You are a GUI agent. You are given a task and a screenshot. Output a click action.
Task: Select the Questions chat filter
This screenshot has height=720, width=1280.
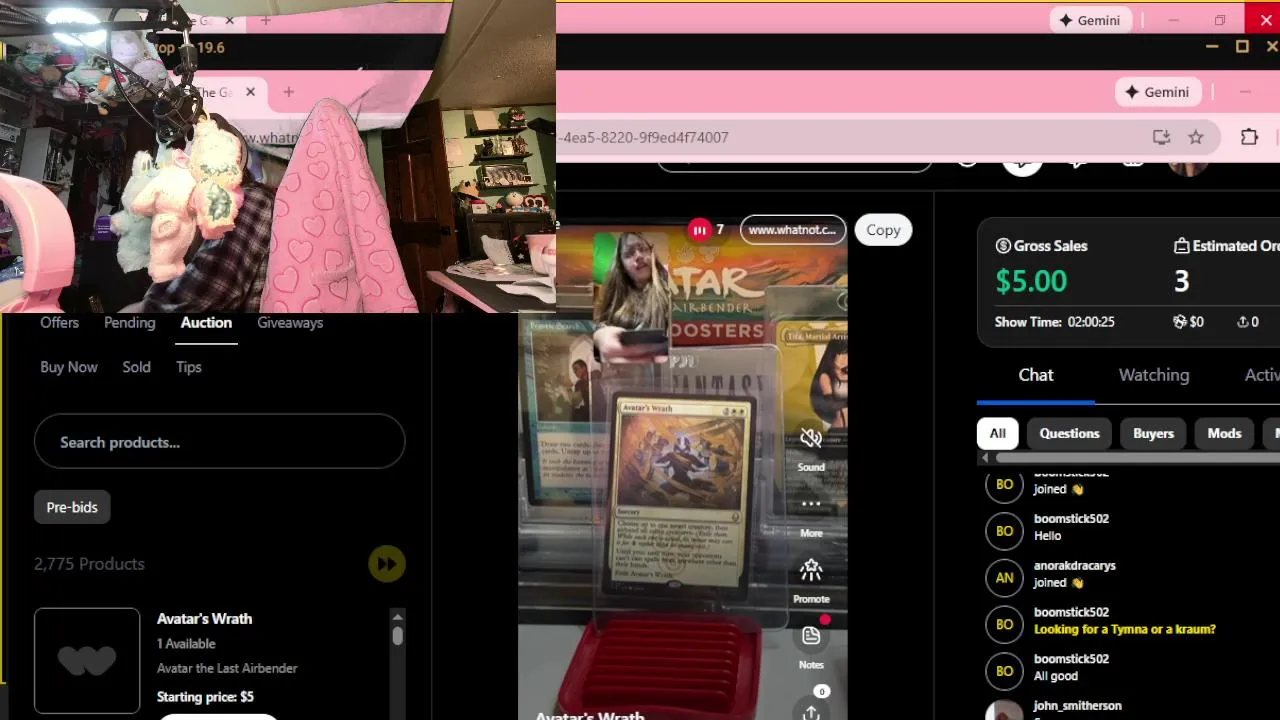(1069, 433)
